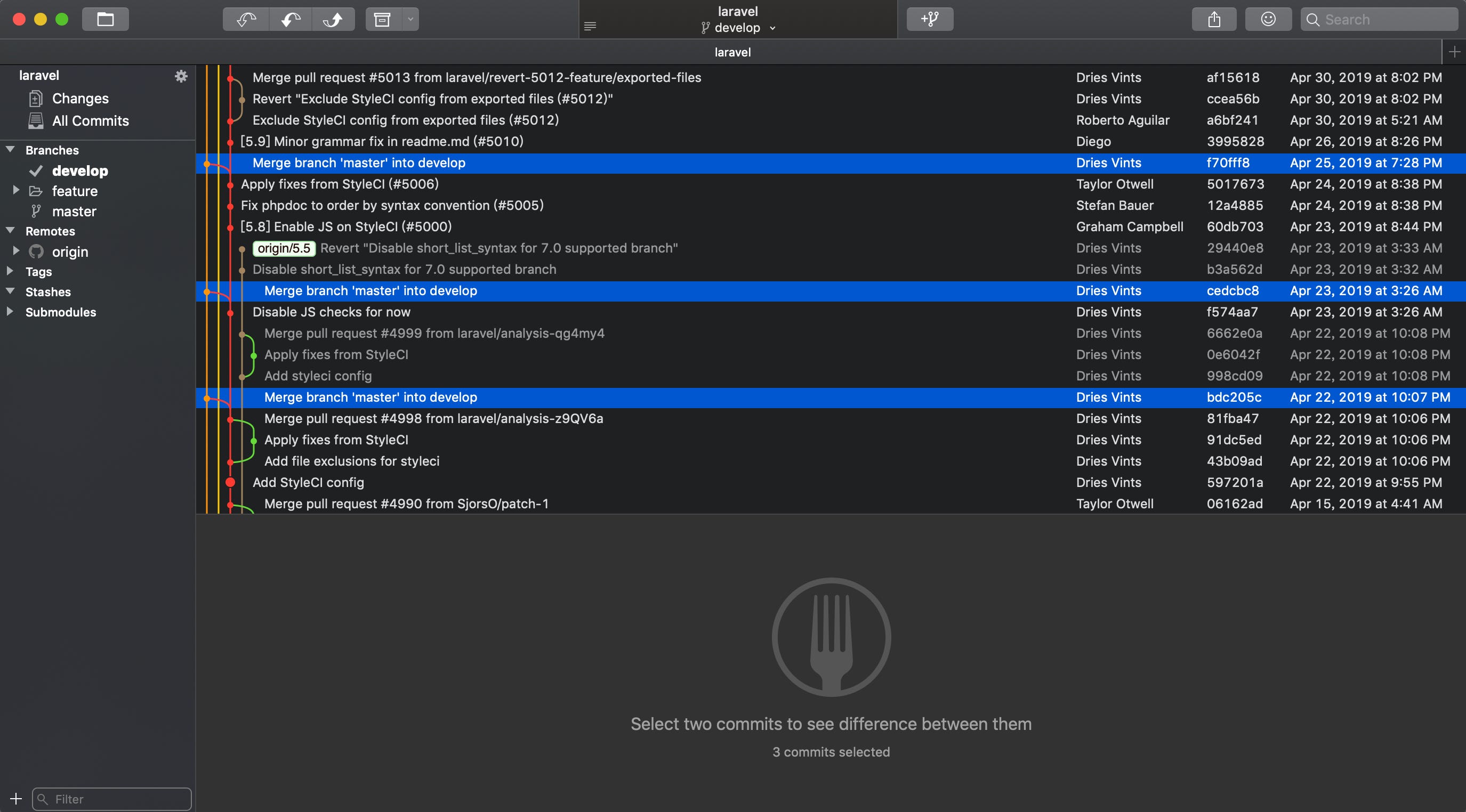The height and width of the screenshot is (812, 1466).
Task: Click the Stash archive icon
Action: [x=382, y=19]
